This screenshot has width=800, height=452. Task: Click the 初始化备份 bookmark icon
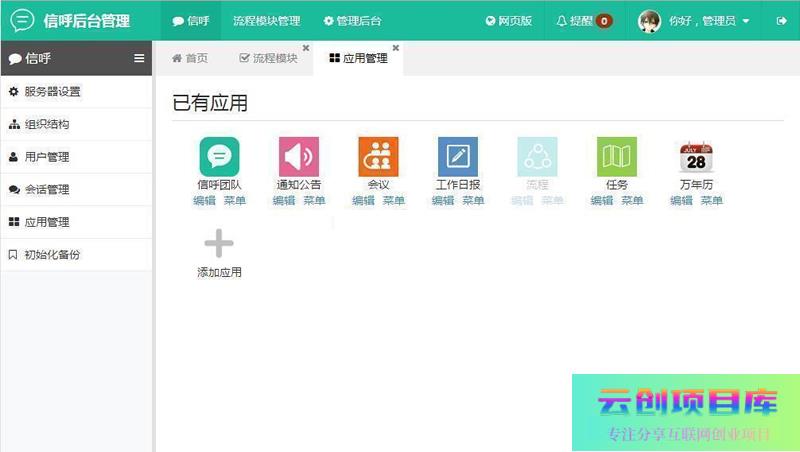point(13,255)
